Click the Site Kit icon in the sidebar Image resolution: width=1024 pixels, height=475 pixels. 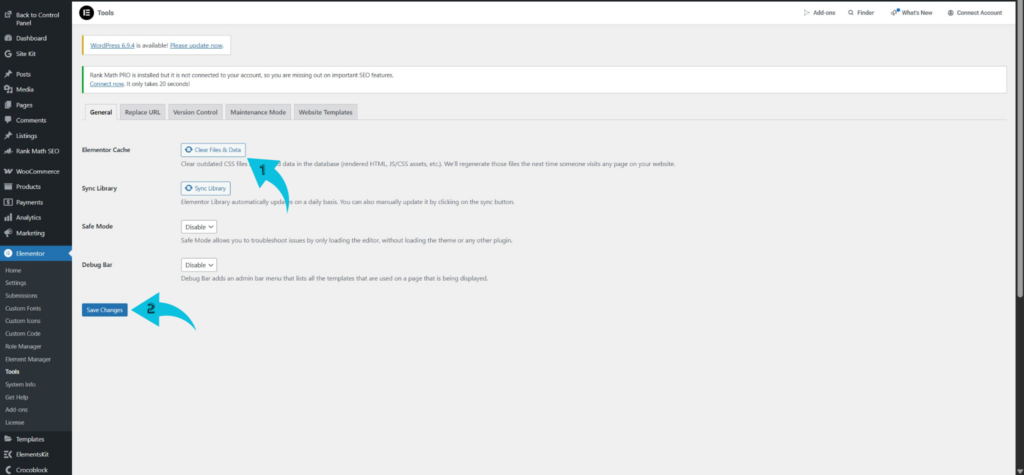point(8,54)
